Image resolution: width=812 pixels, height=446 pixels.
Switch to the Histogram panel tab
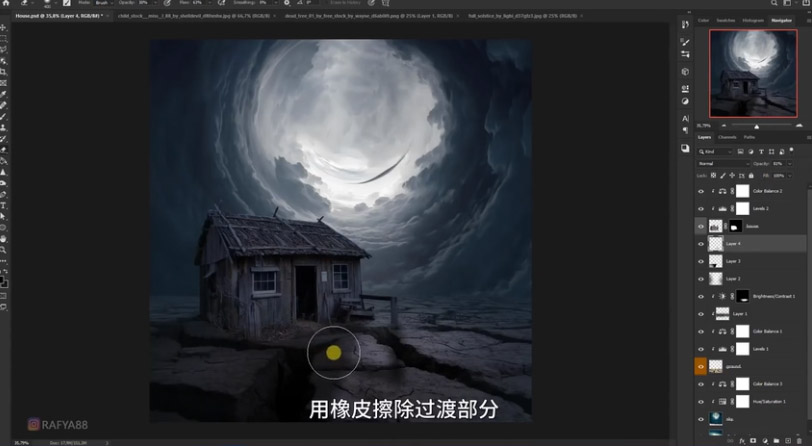click(x=752, y=20)
